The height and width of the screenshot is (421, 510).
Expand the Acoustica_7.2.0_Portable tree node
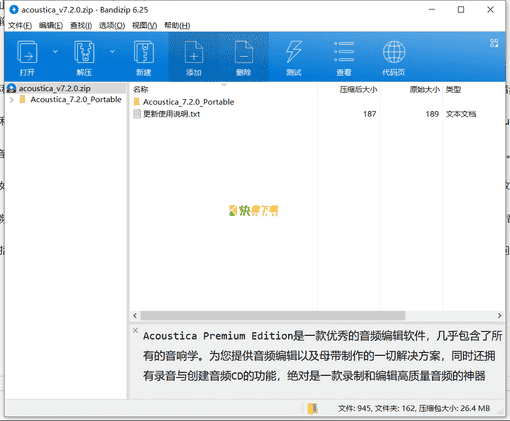point(11,100)
